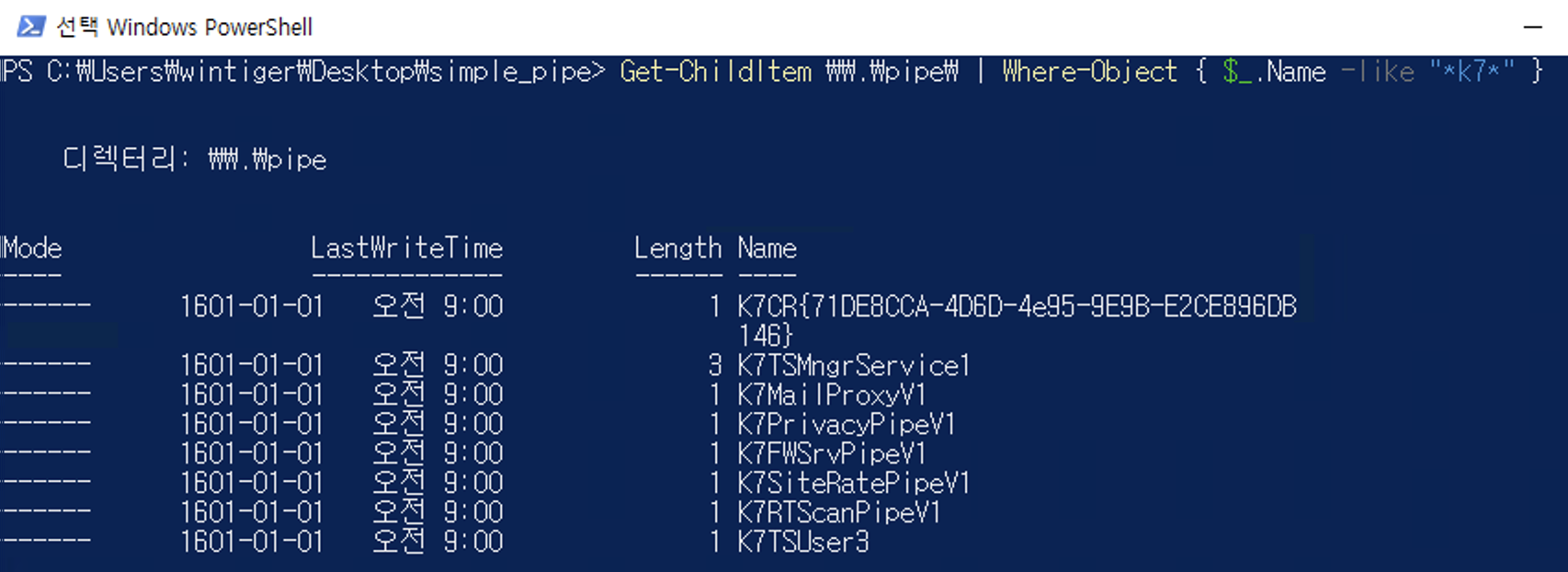Click the LastWriteTime column header
This screenshot has width=1568, height=572.
coord(406,248)
